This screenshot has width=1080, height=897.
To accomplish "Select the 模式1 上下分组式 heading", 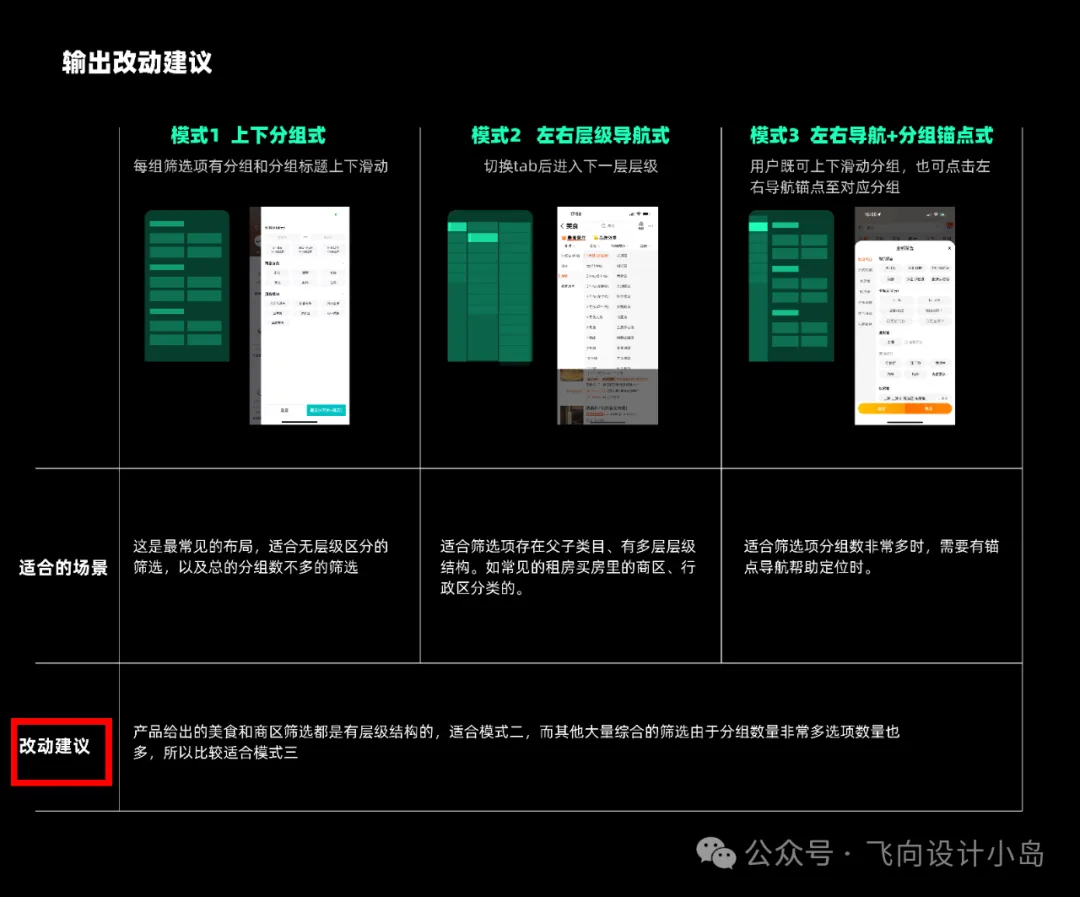I will point(248,135).
